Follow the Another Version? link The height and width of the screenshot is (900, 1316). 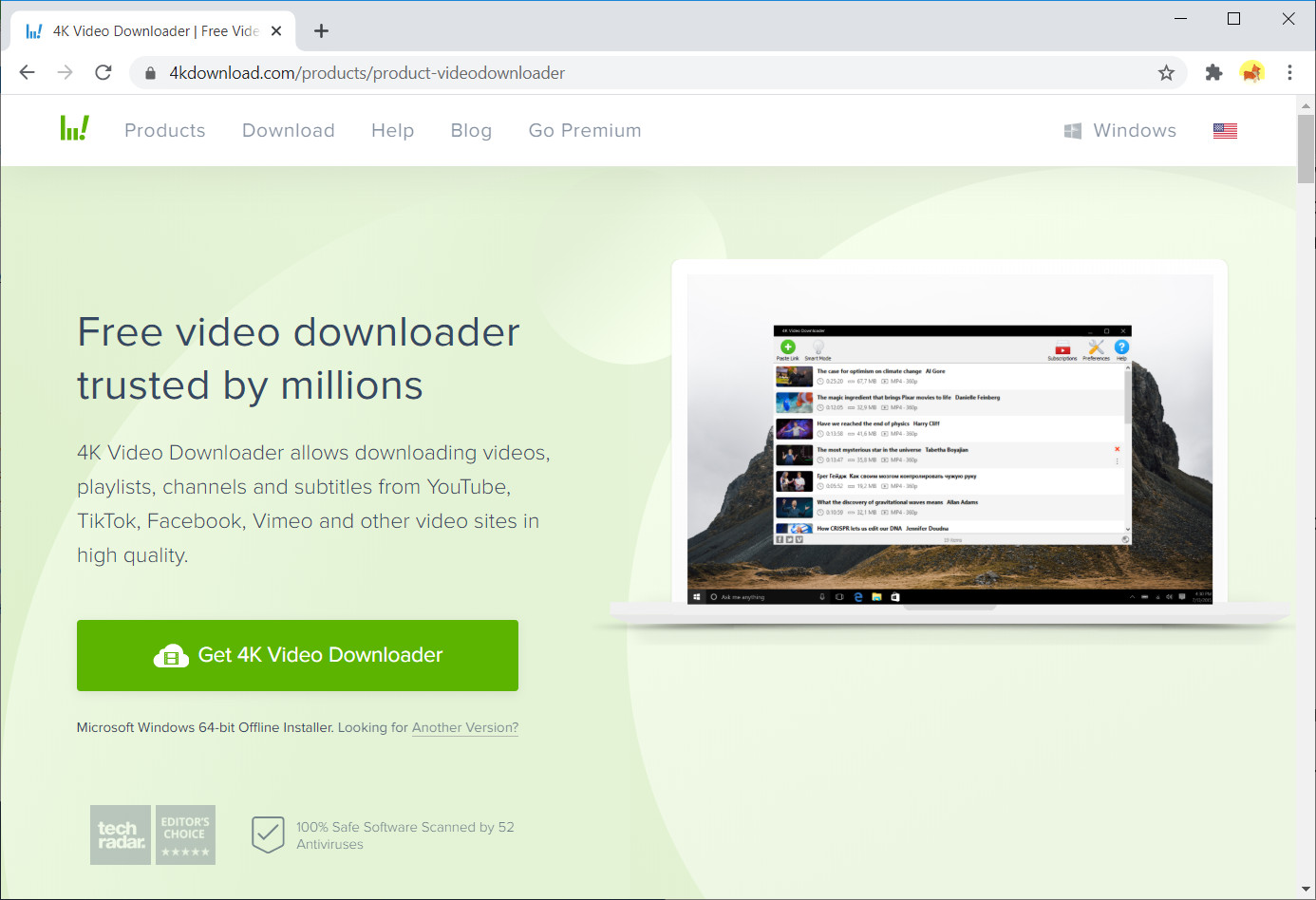pyautogui.click(x=464, y=728)
